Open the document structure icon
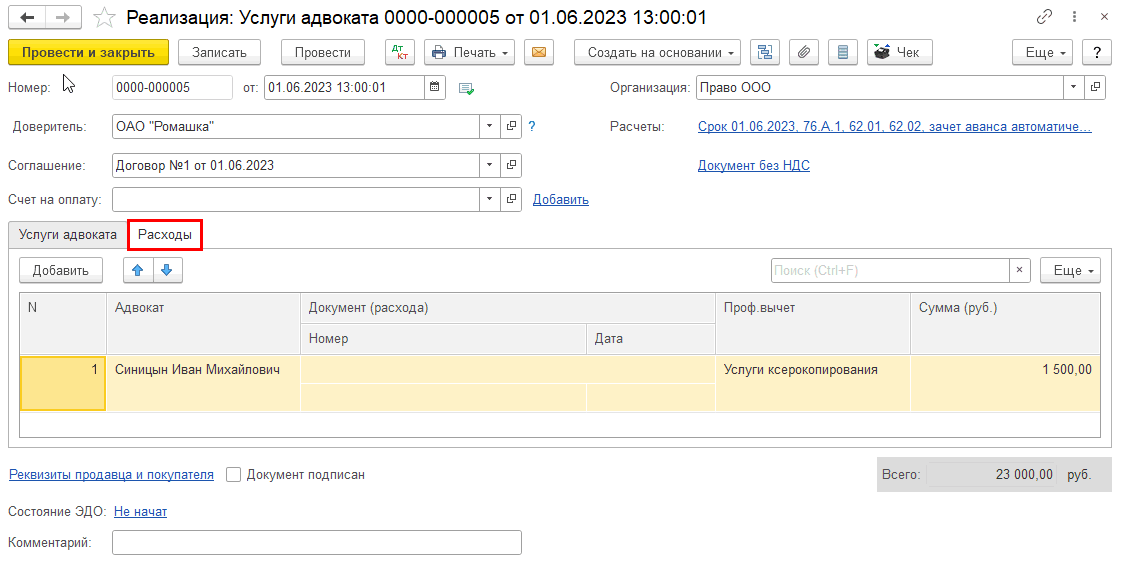 click(x=765, y=52)
